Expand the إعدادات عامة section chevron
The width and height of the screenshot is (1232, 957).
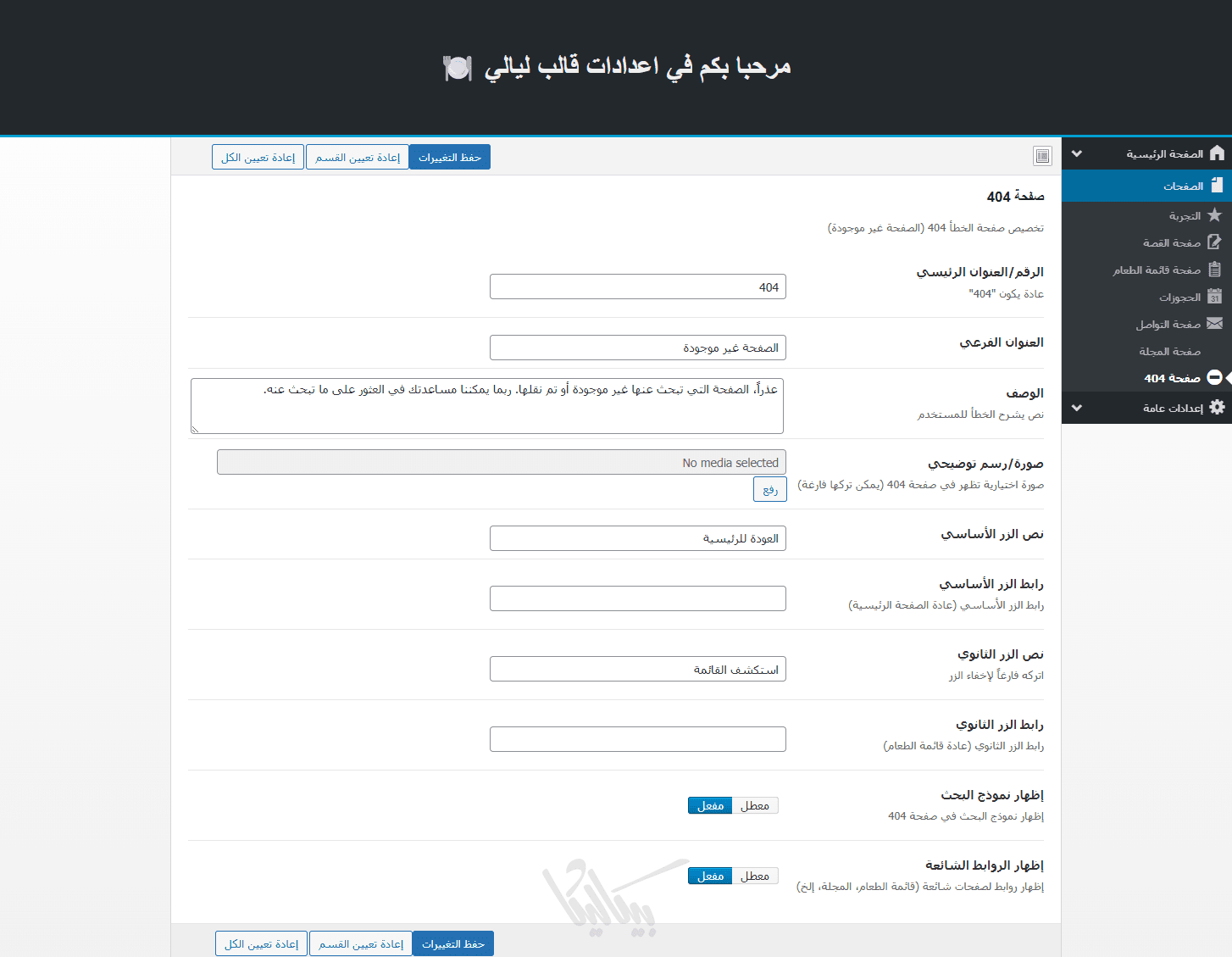pyautogui.click(x=1077, y=408)
